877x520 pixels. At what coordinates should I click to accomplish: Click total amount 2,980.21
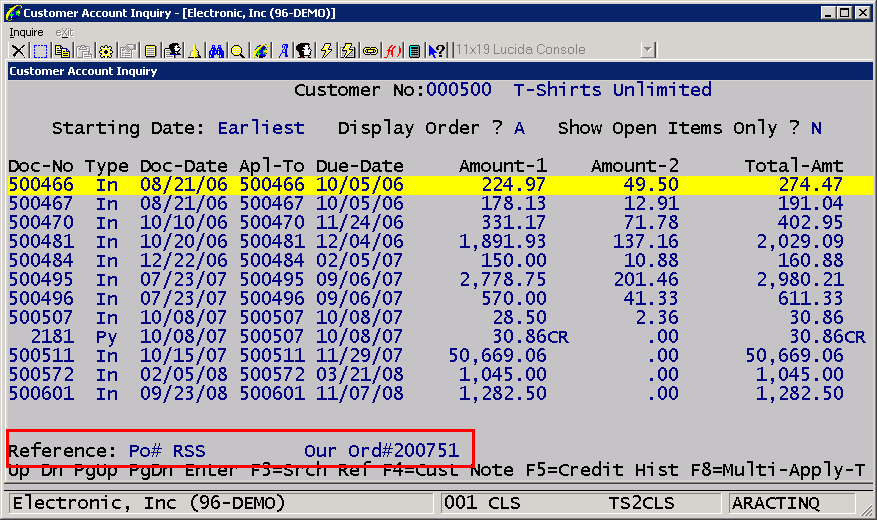(800, 280)
